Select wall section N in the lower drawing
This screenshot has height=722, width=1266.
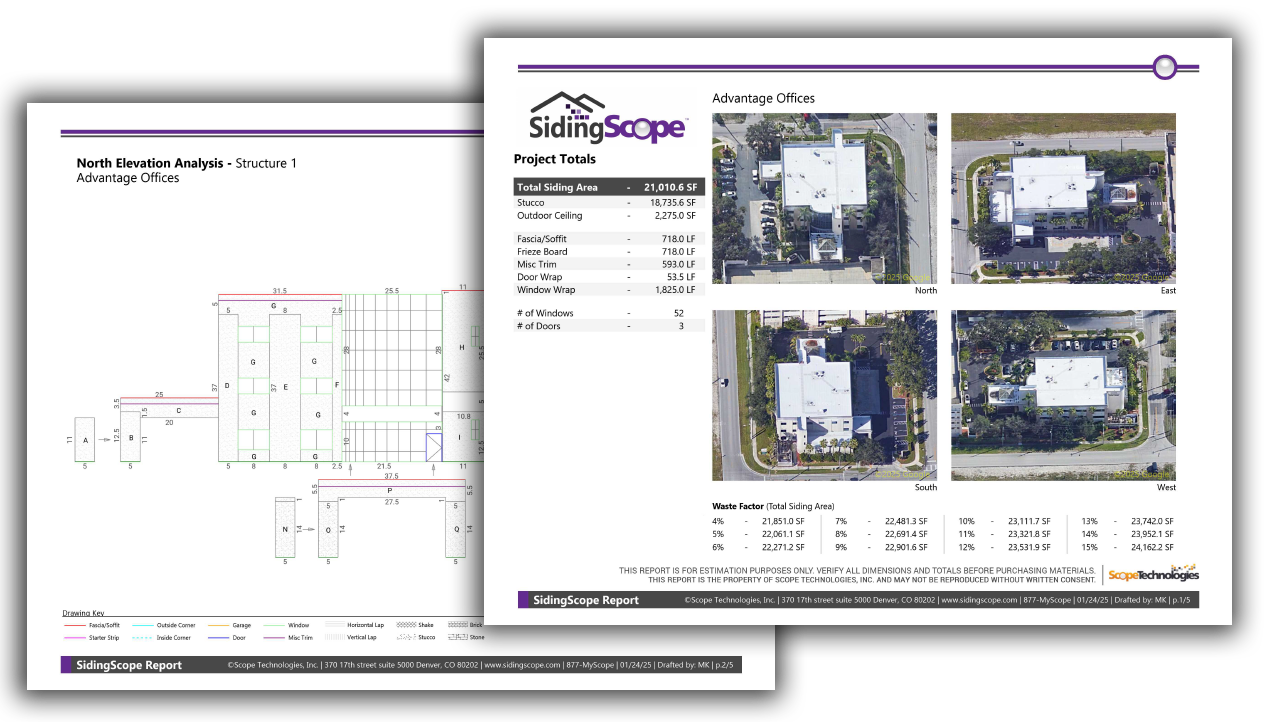click(x=285, y=529)
